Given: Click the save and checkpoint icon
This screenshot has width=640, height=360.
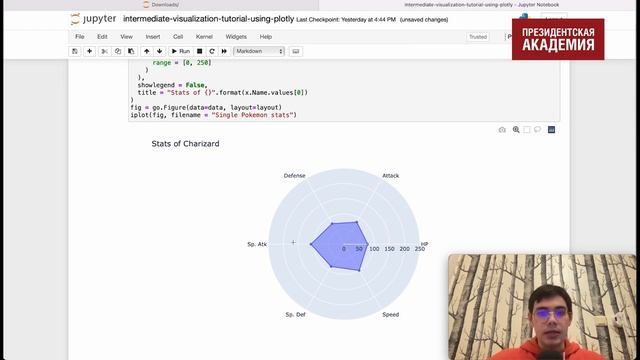Looking at the screenshot, I should click(x=75, y=51).
